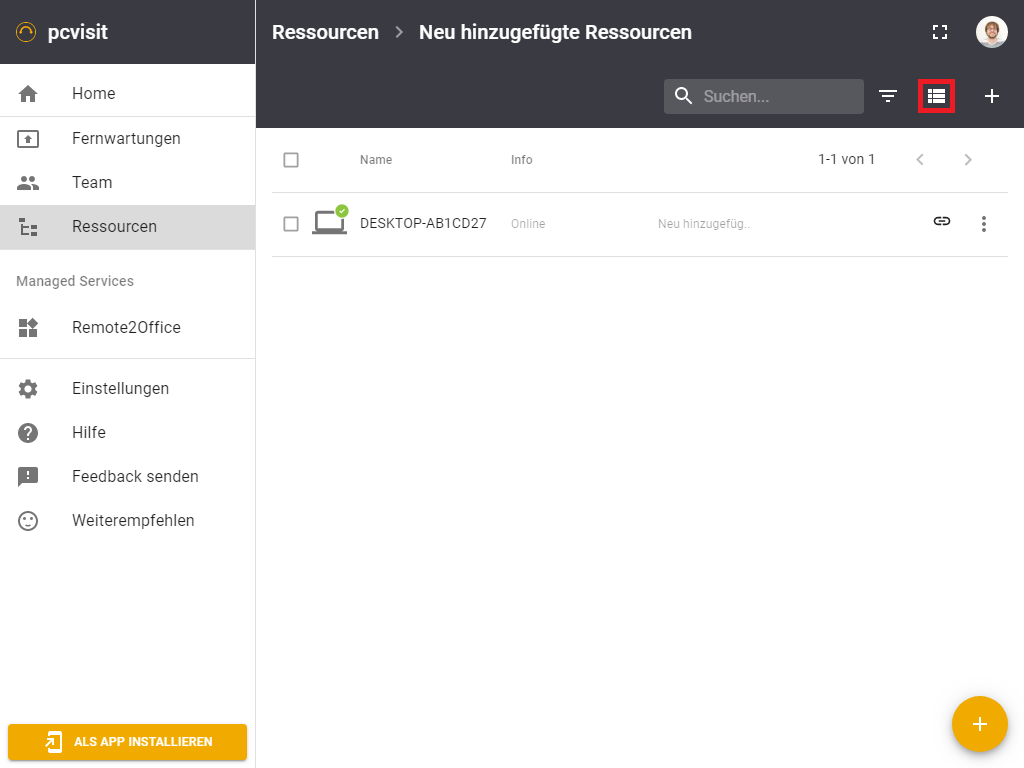Open Remote2Office under Managed Services
Image resolution: width=1024 pixels, height=768 pixels.
126,327
